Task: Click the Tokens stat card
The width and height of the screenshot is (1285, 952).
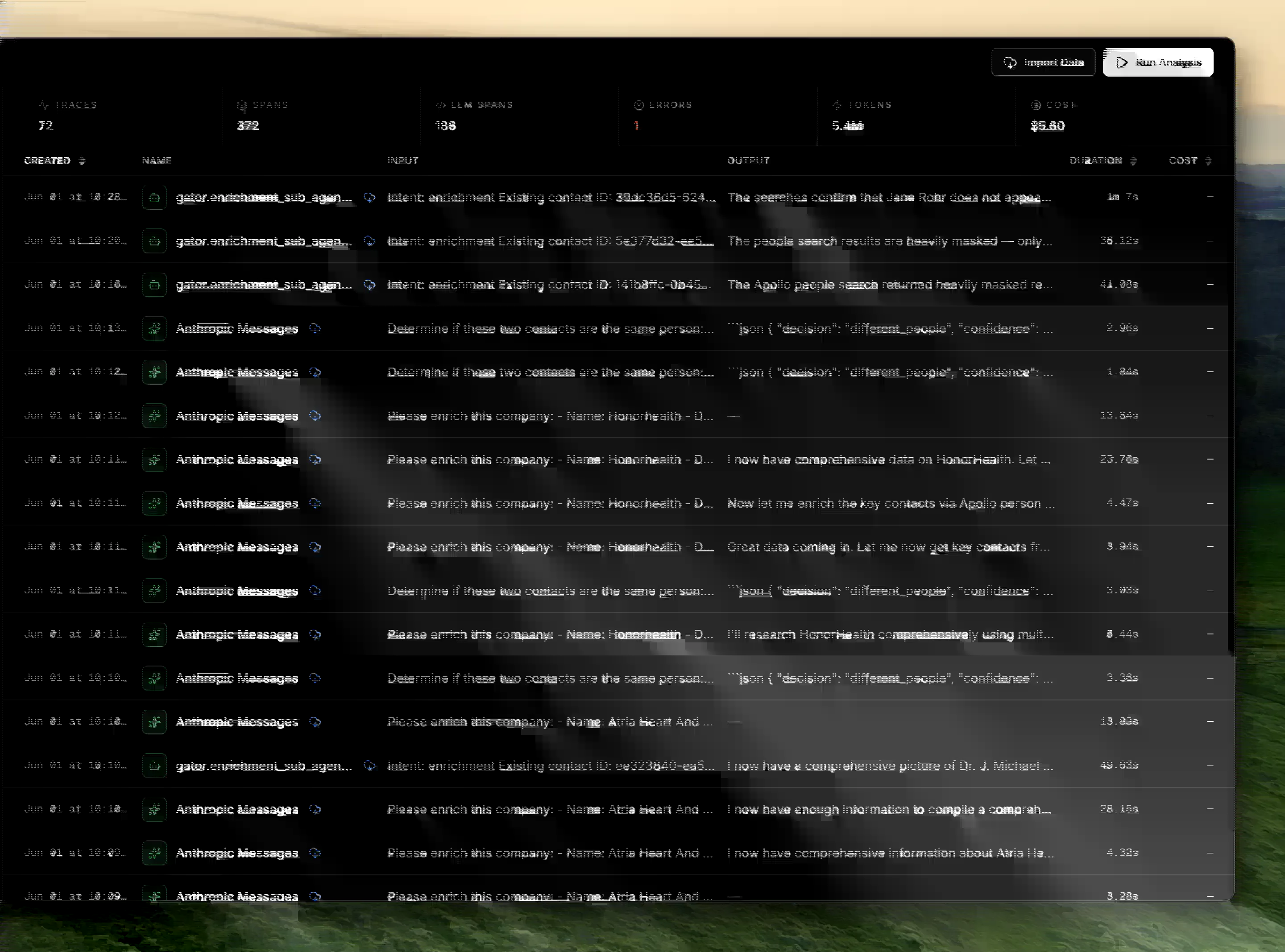Action: pyautogui.click(x=916, y=116)
